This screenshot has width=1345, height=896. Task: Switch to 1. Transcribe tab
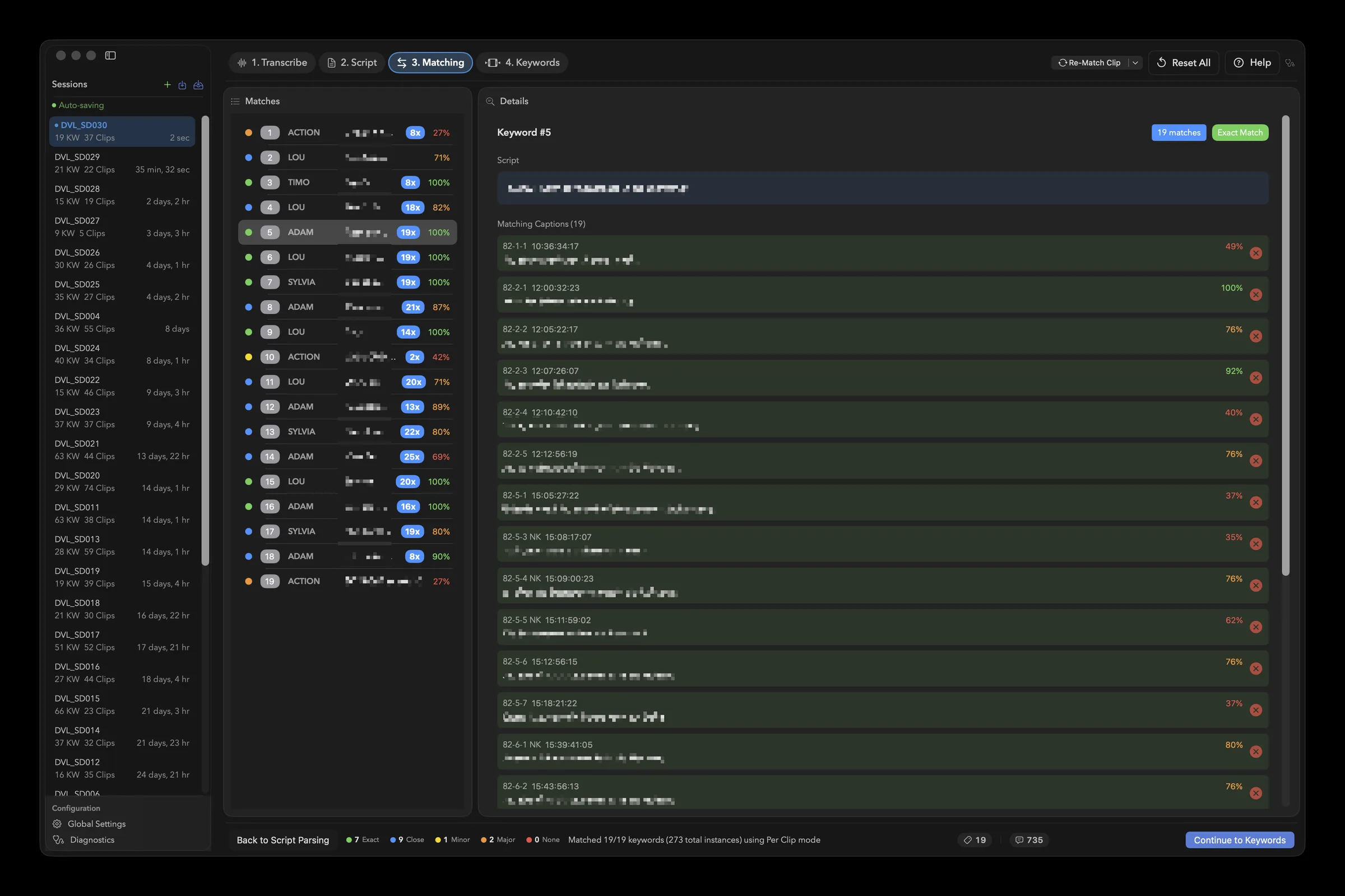tap(272, 63)
